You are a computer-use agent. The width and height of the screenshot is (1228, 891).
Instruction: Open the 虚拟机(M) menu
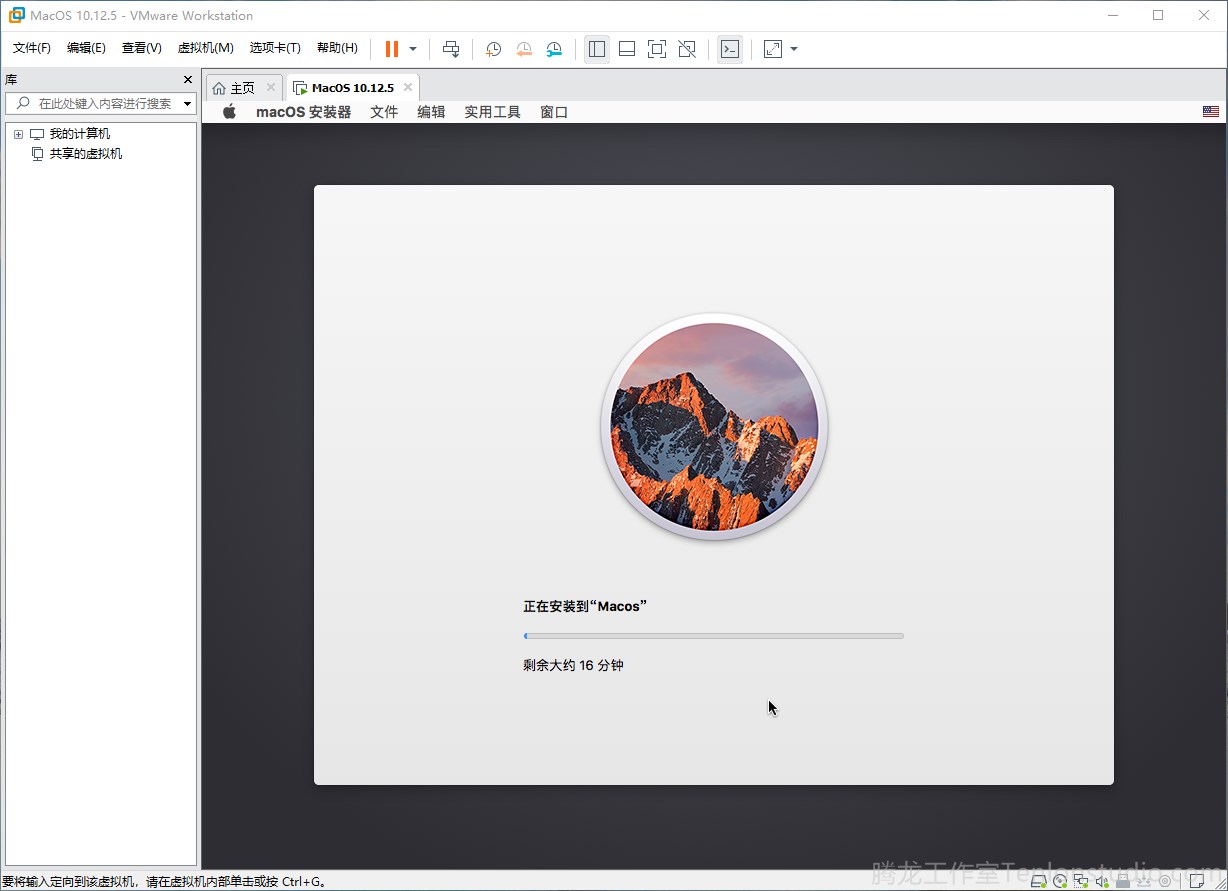point(205,48)
